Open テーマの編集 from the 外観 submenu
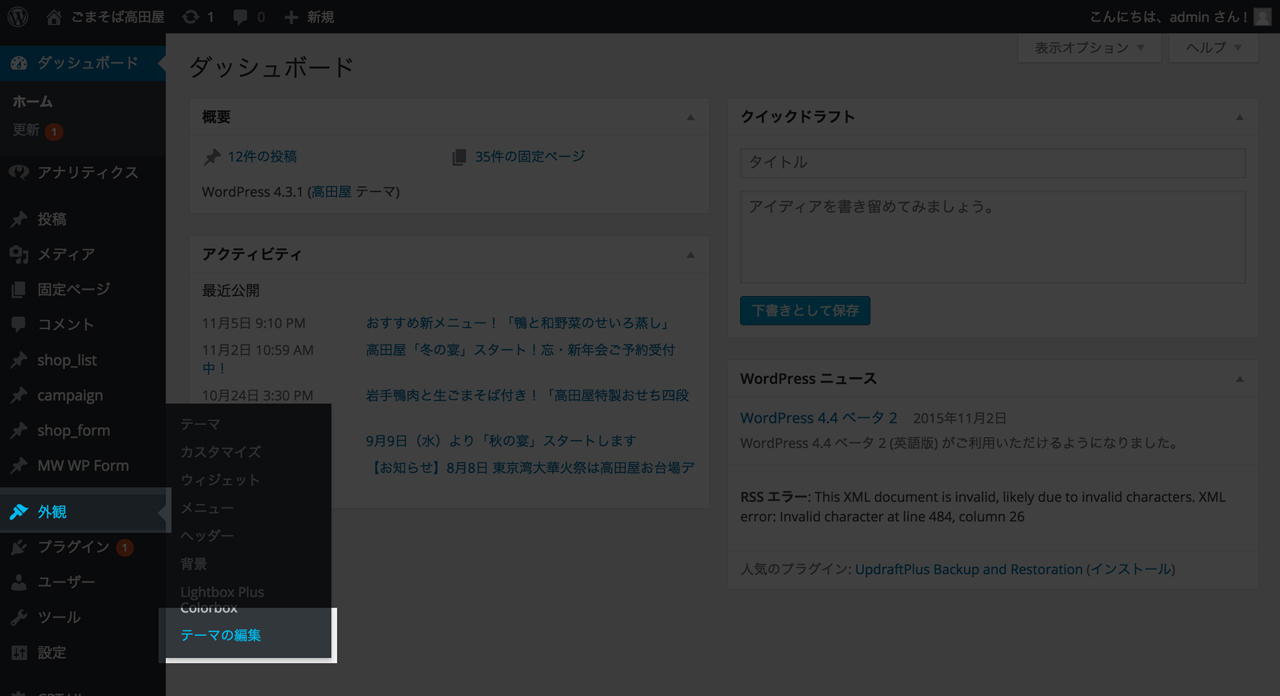Image resolution: width=1280 pixels, height=696 pixels. [220, 635]
